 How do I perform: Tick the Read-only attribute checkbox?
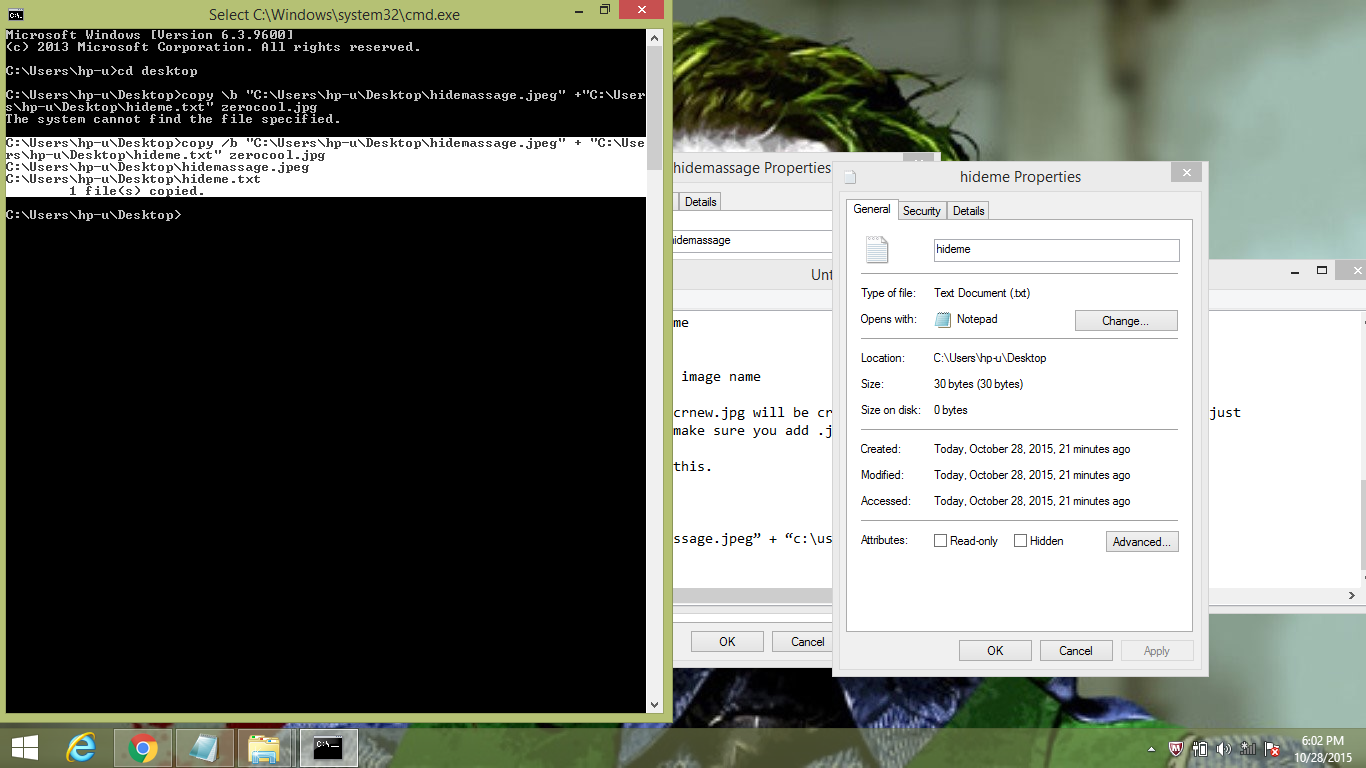point(940,541)
